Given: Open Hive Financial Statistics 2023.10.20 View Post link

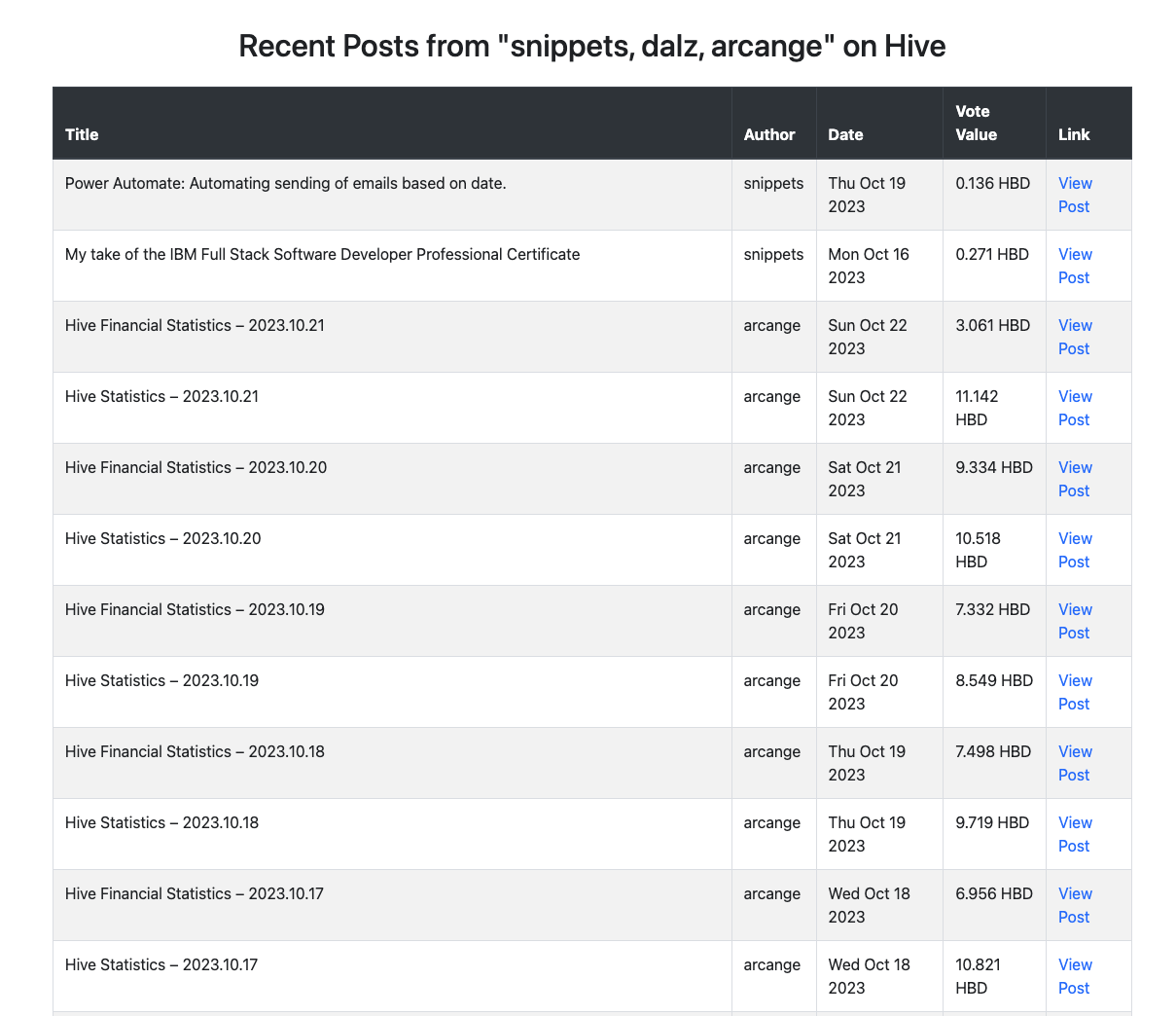Looking at the screenshot, I should 1075,479.
